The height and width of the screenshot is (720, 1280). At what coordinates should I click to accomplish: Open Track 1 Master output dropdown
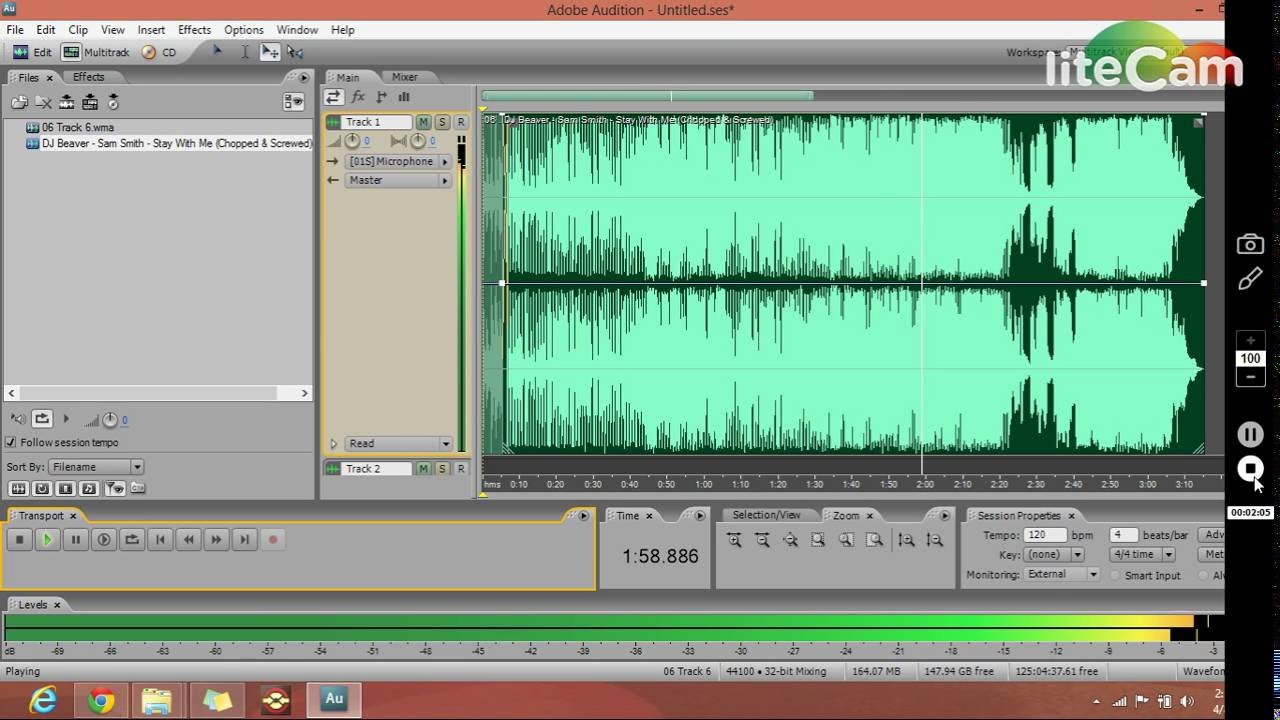pos(398,180)
